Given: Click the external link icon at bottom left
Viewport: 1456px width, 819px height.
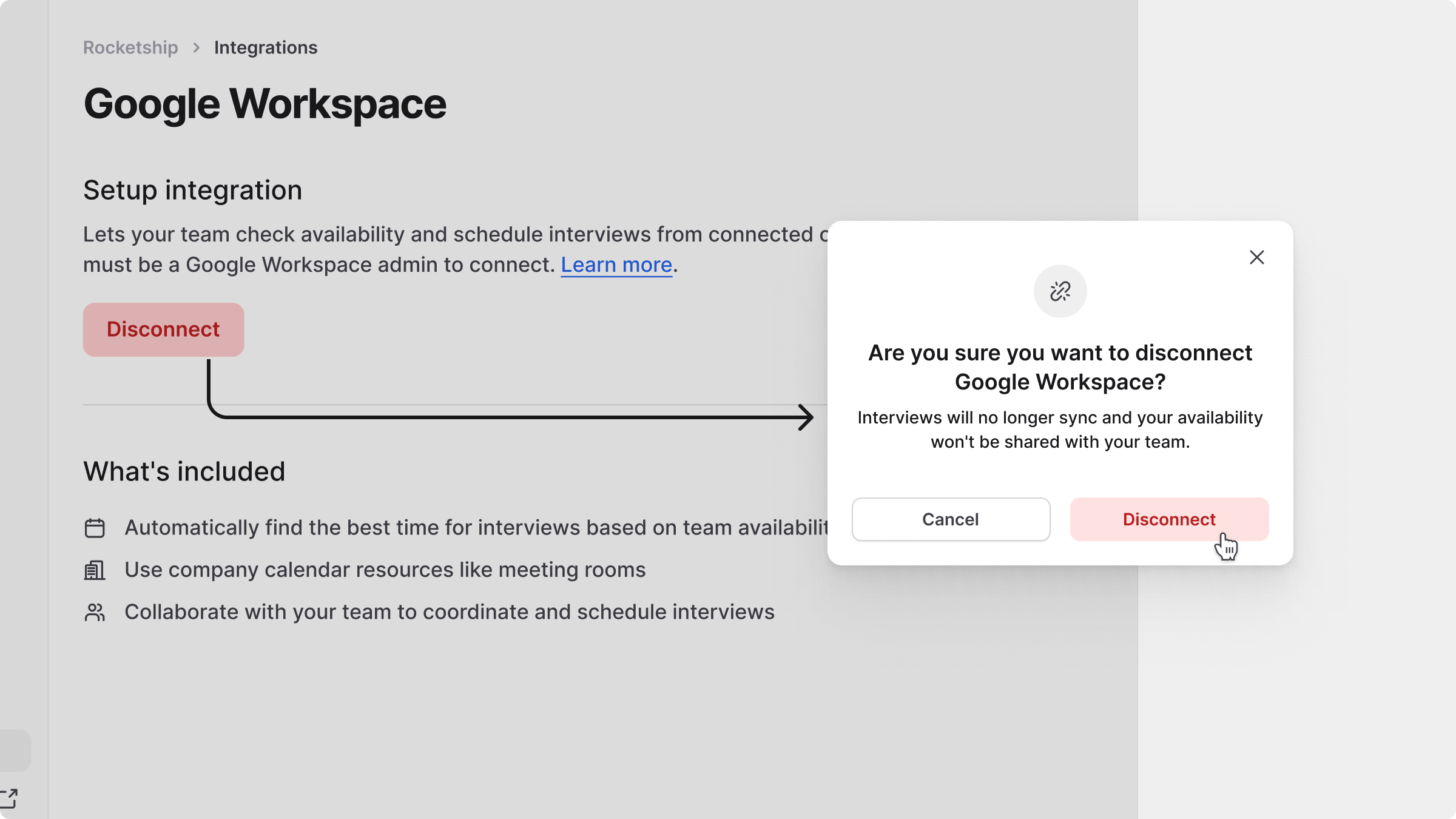Looking at the screenshot, I should click(9, 798).
